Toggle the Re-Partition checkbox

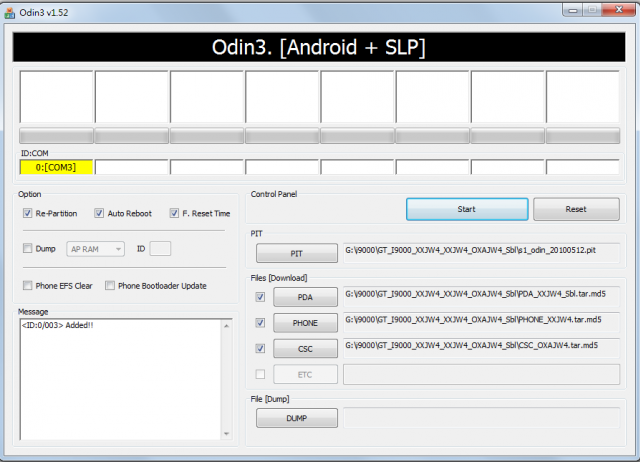tap(27, 213)
